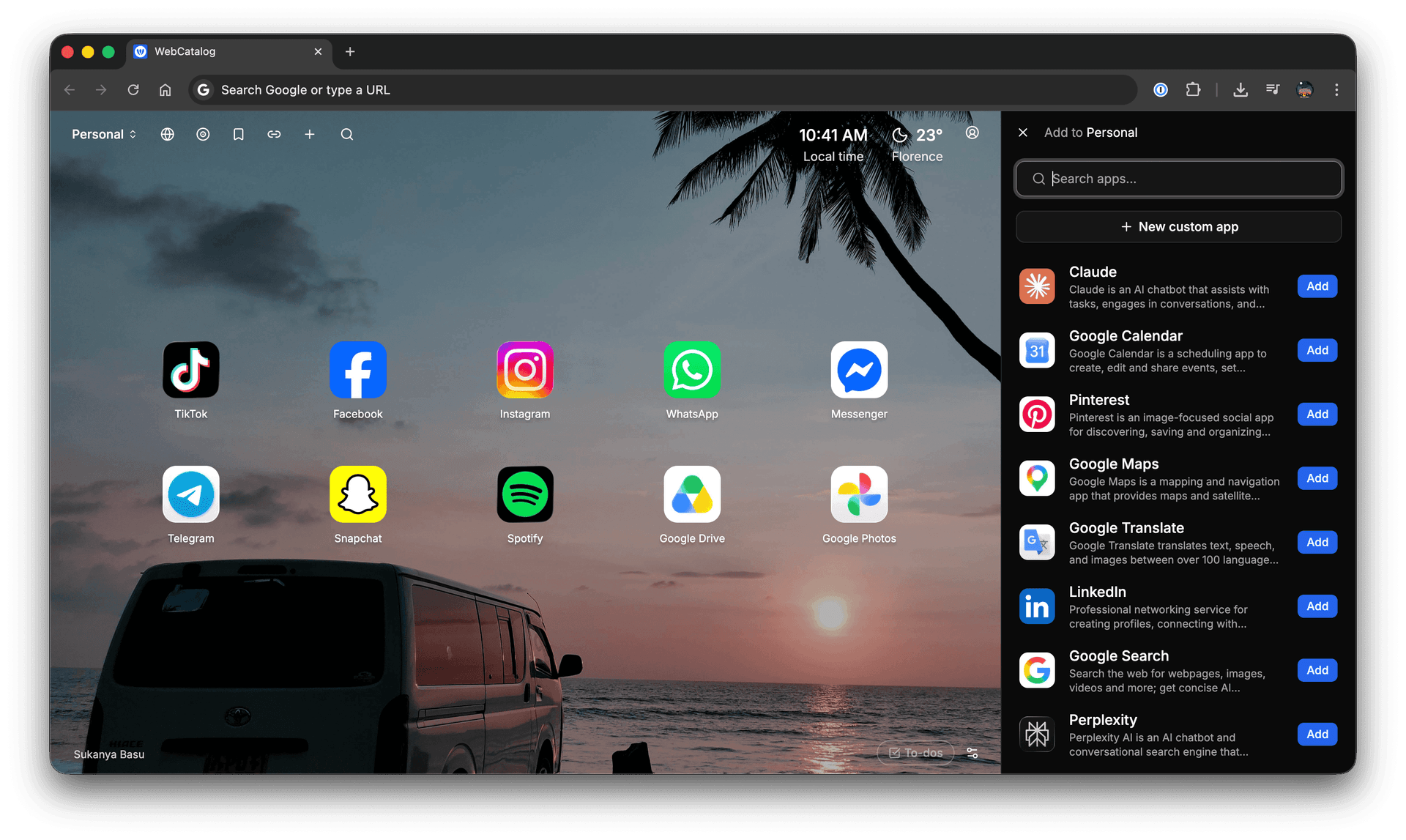This screenshot has height=840, width=1406.
Task: Open the Google Drive app icon
Action: [692, 494]
